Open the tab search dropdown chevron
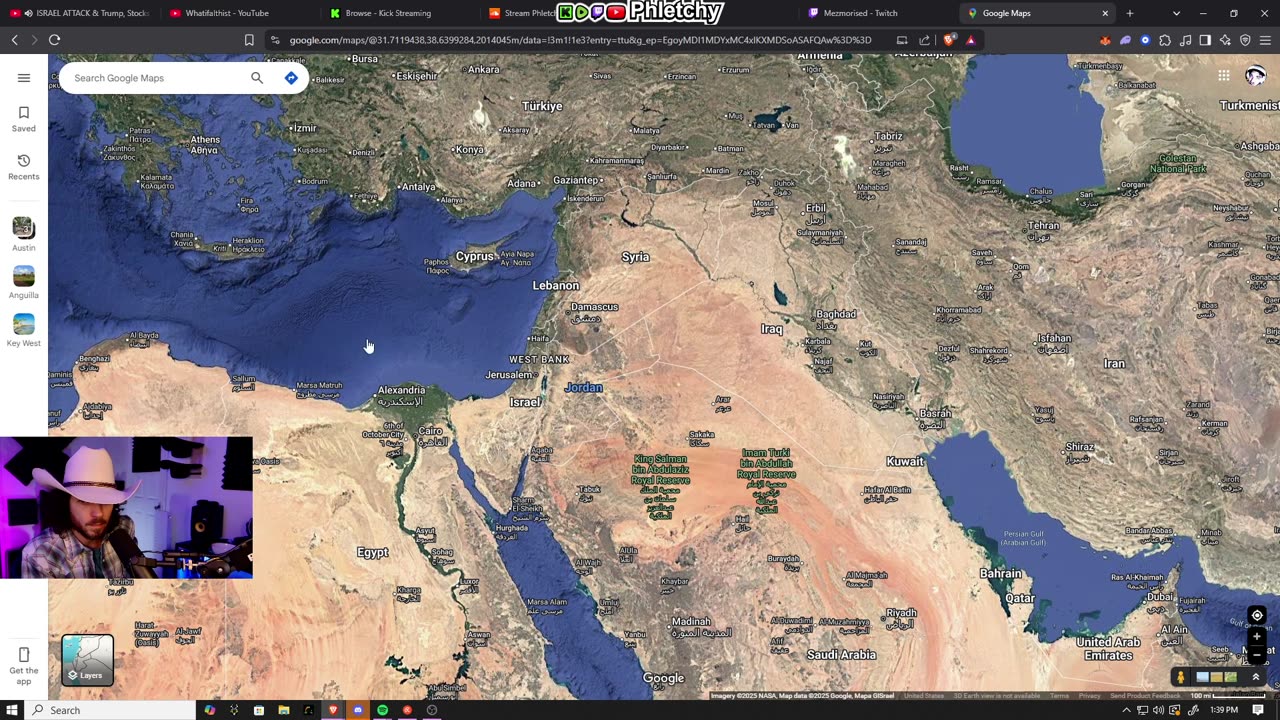 point(1176,13)
